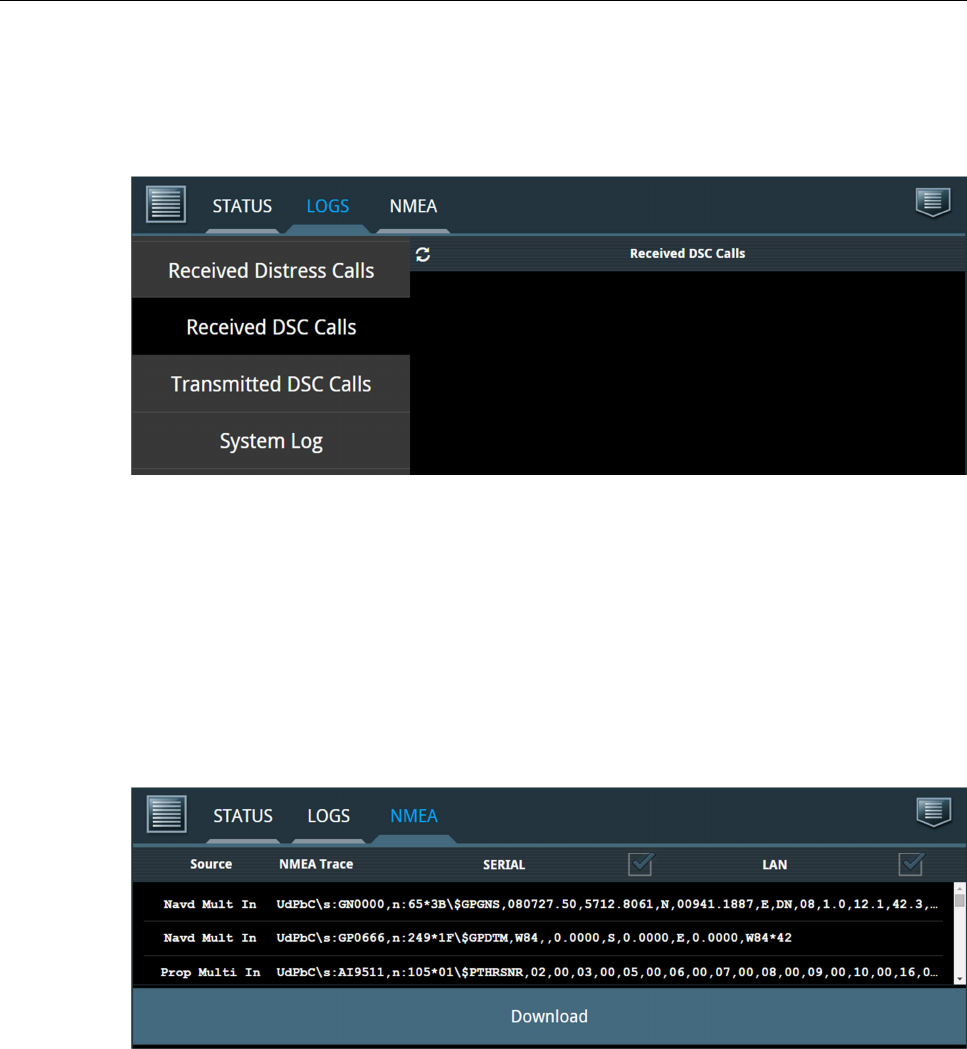The image size is (967, 1049).
Task: Select Received DSC Calls log entry
Action: click(271, 327)
